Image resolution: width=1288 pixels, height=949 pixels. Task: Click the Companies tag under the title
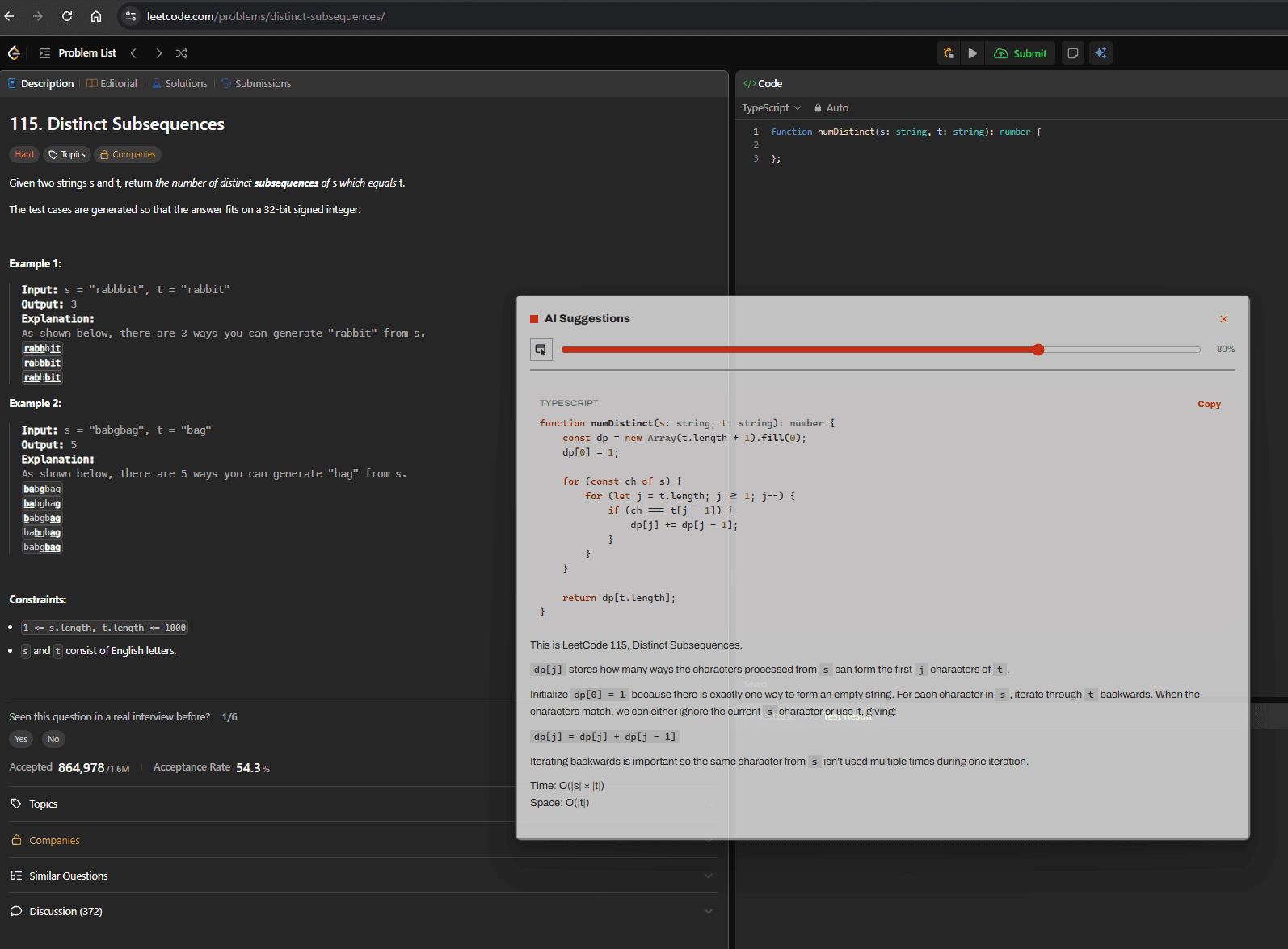click(x=128, y=154)
